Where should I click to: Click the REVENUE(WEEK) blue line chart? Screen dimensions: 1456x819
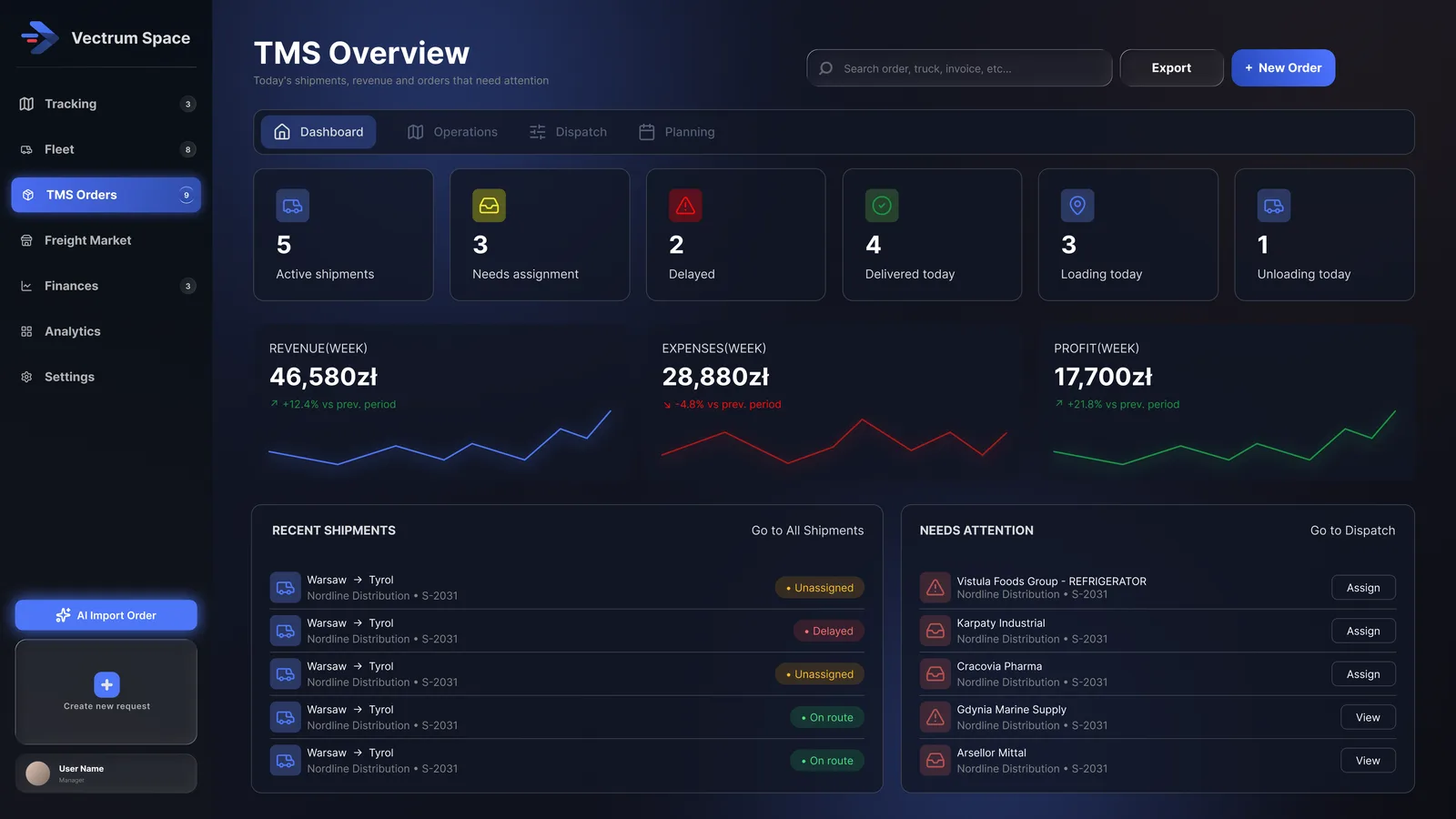coord(440,440)
